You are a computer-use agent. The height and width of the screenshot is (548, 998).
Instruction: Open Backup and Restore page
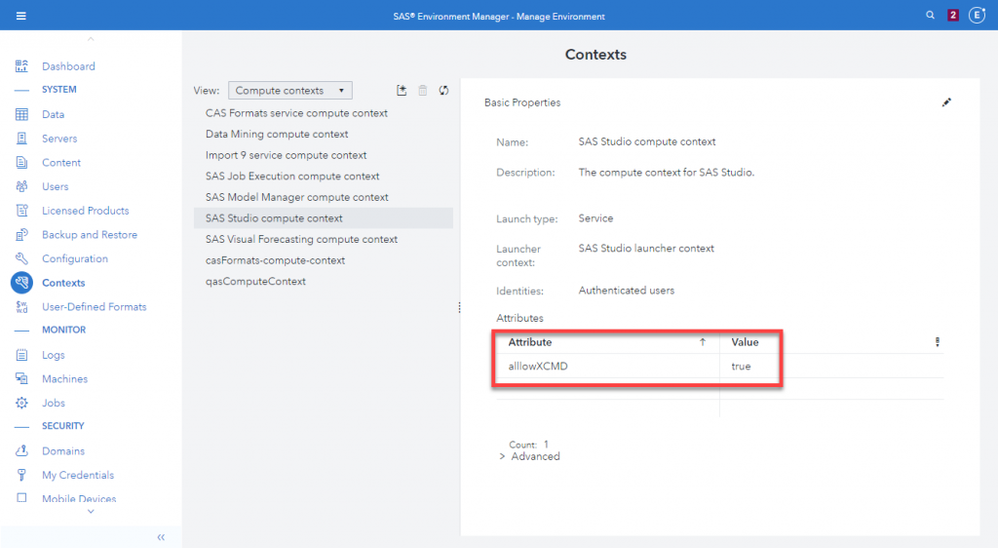coord(90,235)
